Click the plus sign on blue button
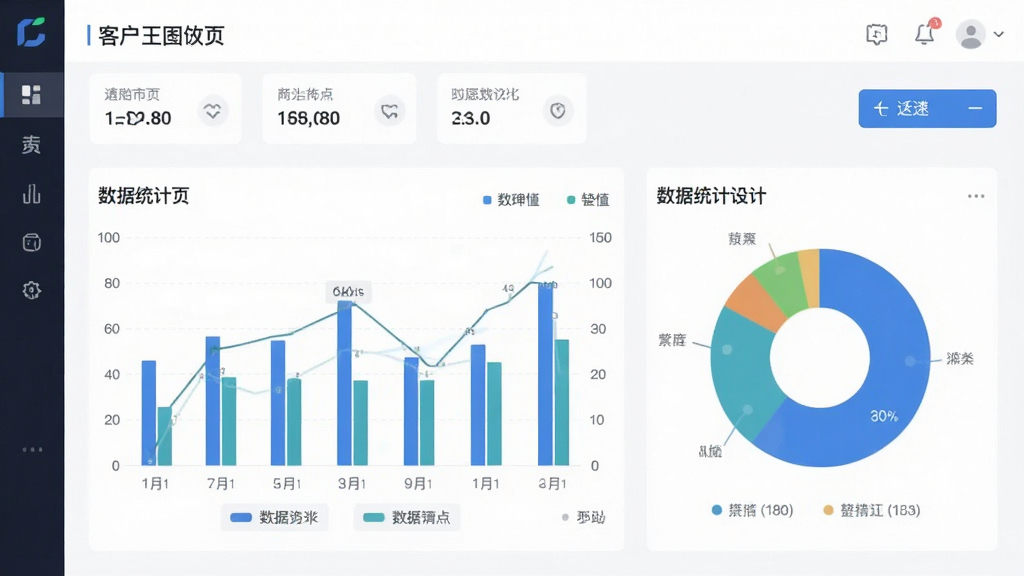 tap(880, 108)
